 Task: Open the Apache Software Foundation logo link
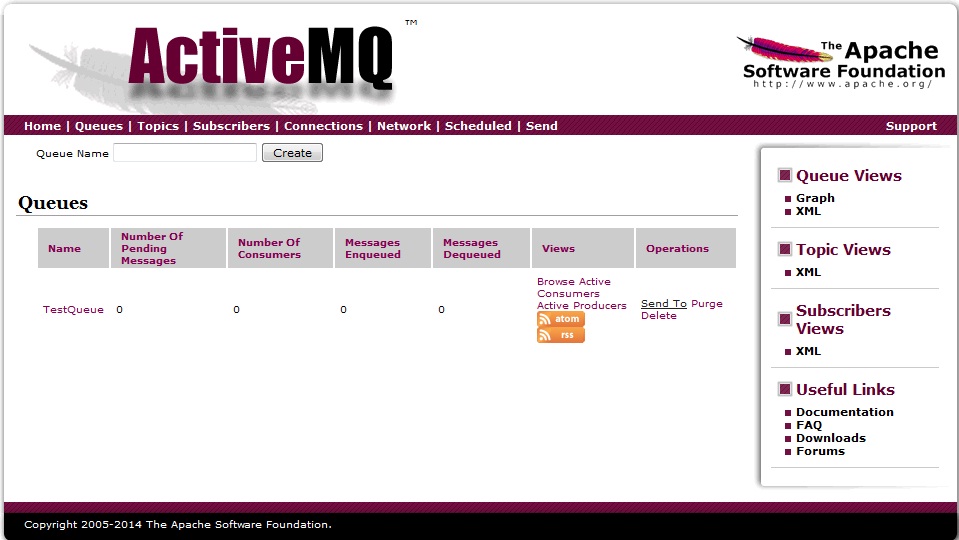(x=843, y=63)
